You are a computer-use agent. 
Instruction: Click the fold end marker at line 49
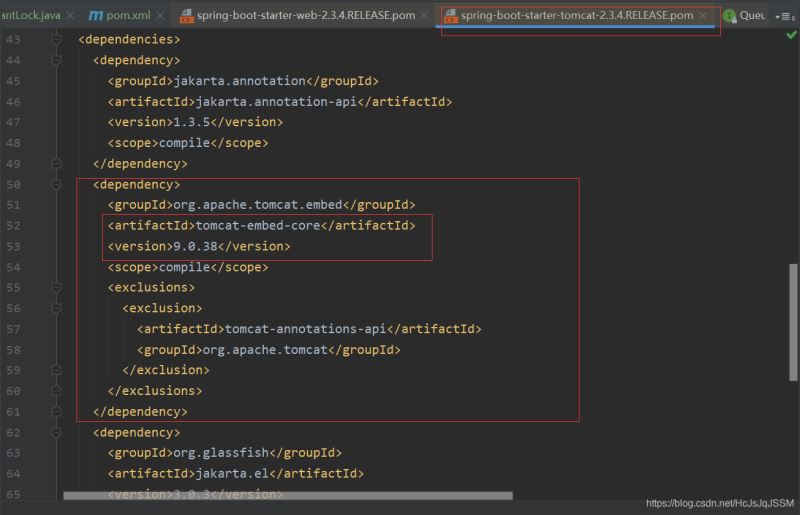(x=57, y=163)
